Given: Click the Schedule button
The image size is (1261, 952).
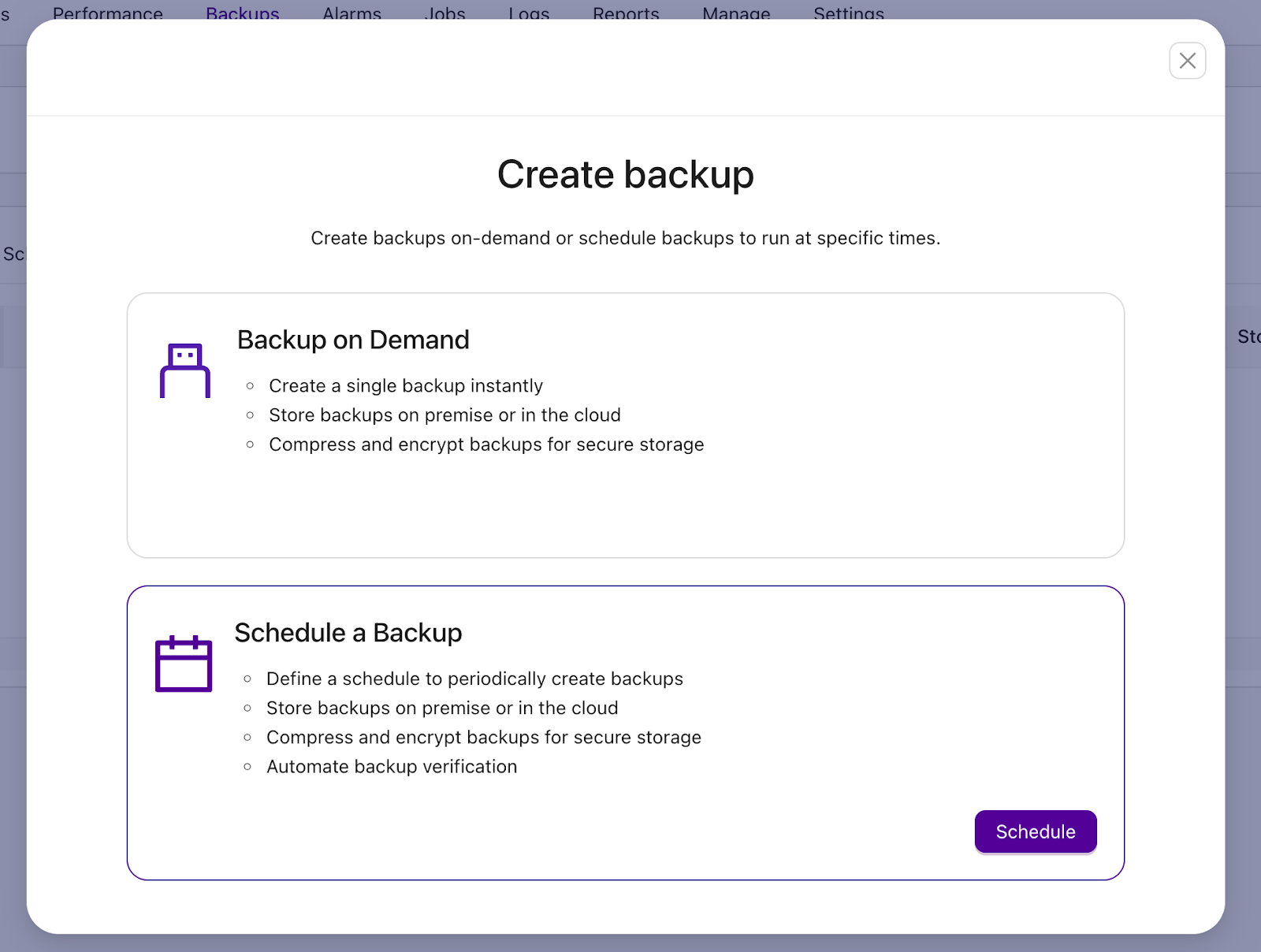Looking at the screenshot, I should 1035,831.
